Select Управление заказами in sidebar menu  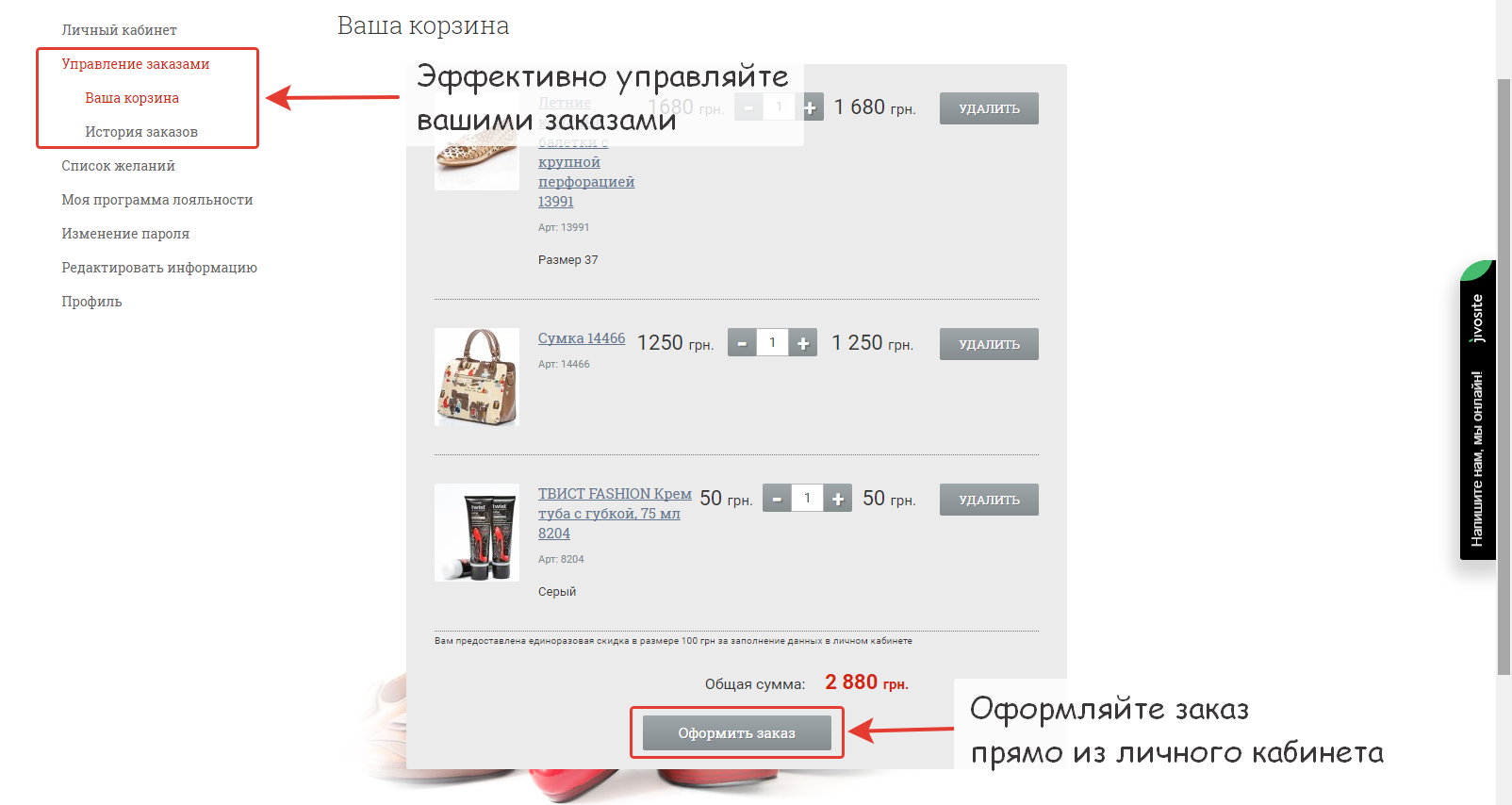click(136, 64)
